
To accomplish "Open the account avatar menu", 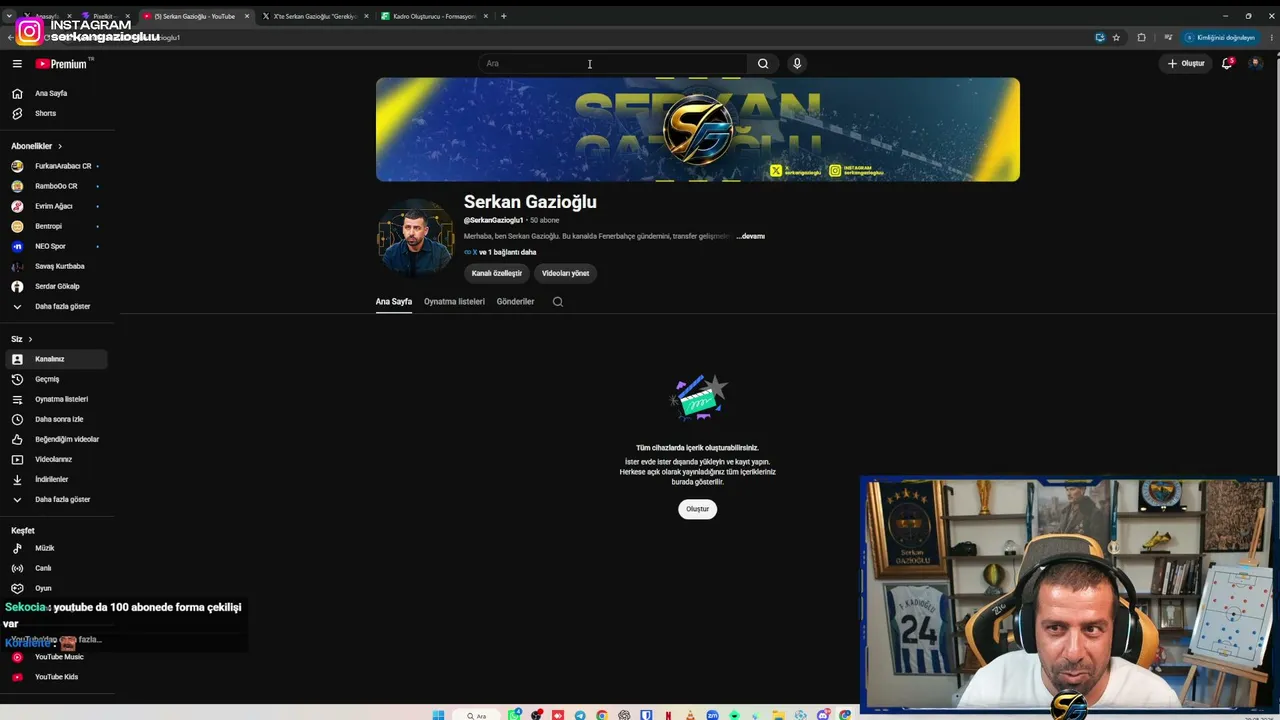I will coord(1255,63).
